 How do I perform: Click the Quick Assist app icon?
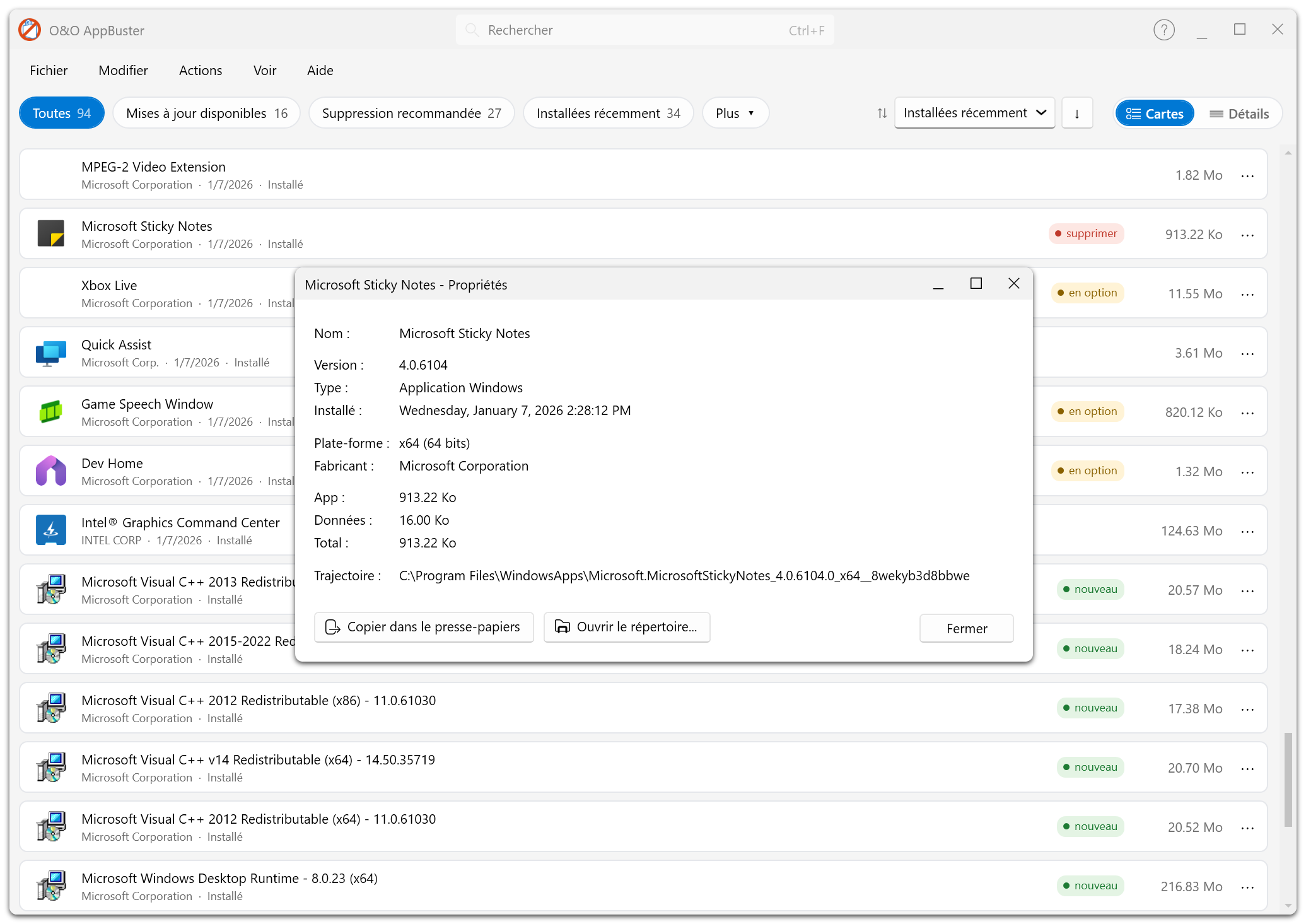click(51, 353)
